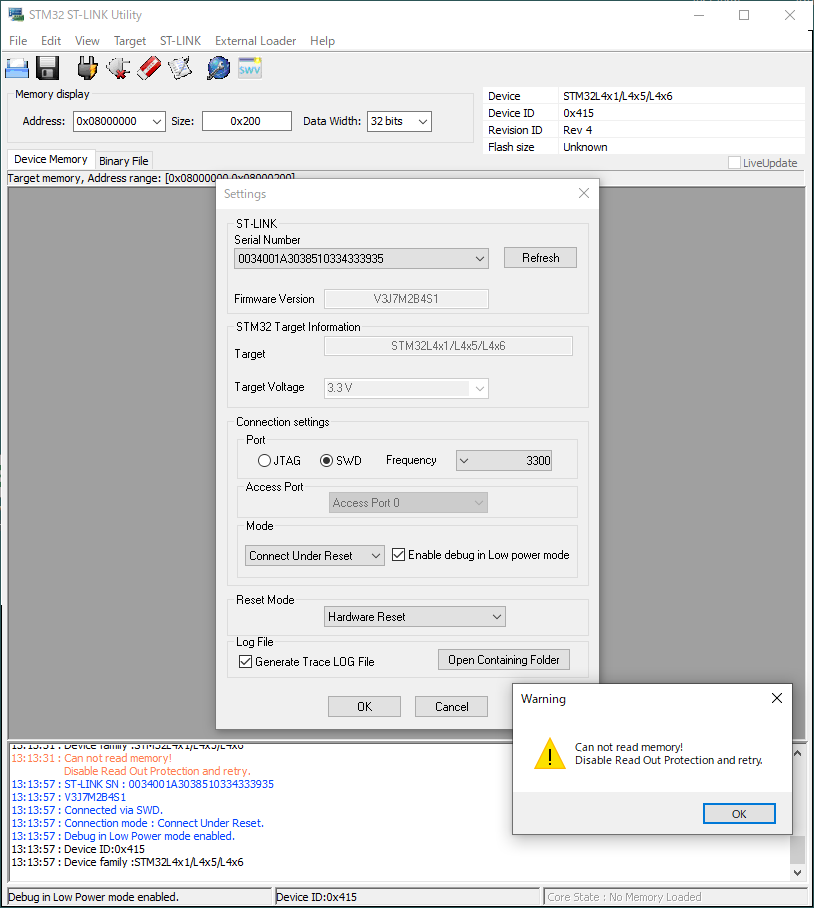Click the Refresh button in Settings
Screen dimensions: 814x908
pyautogui.click(x=540, y=258)
